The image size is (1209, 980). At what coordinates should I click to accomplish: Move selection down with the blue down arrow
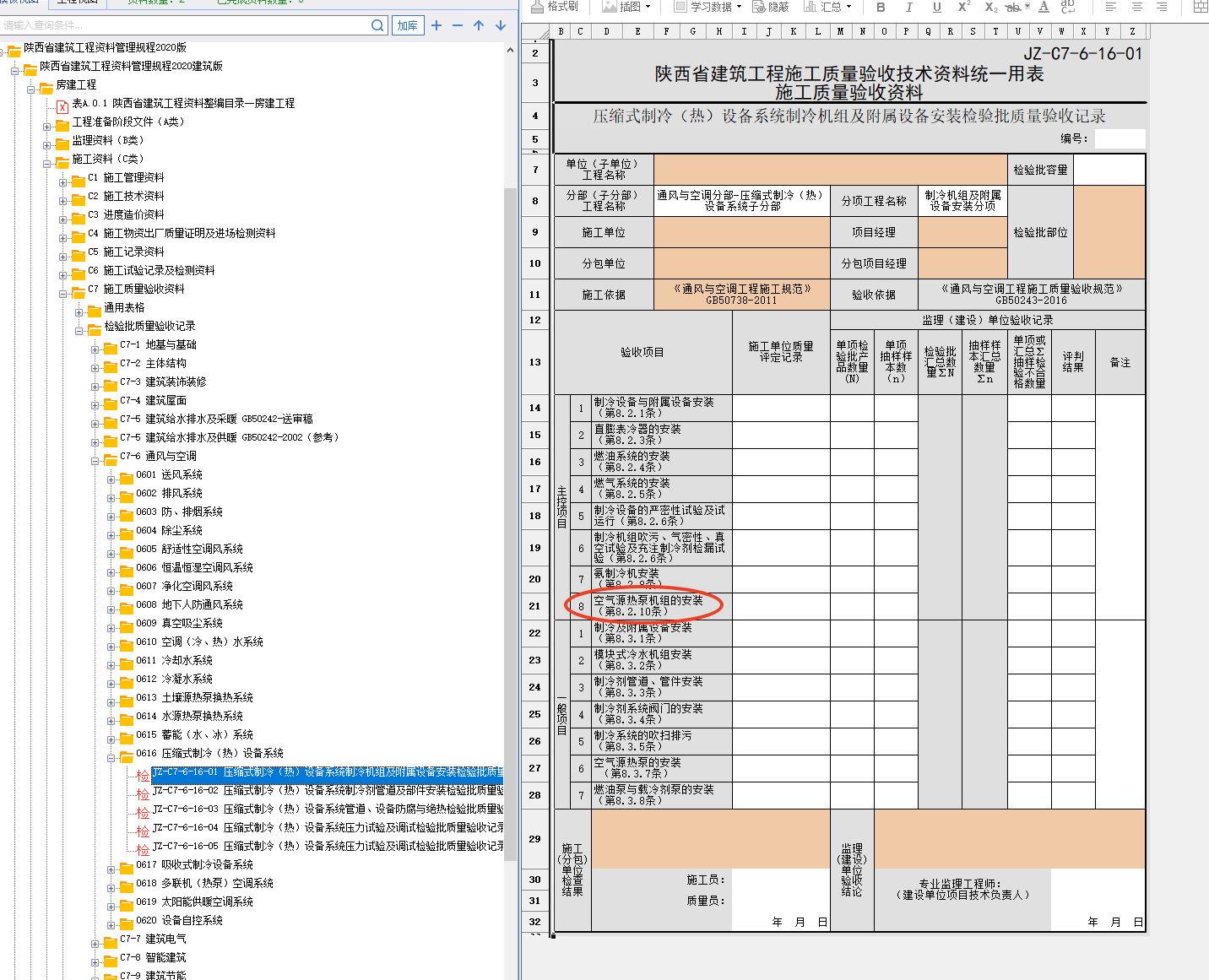point(501,25)
